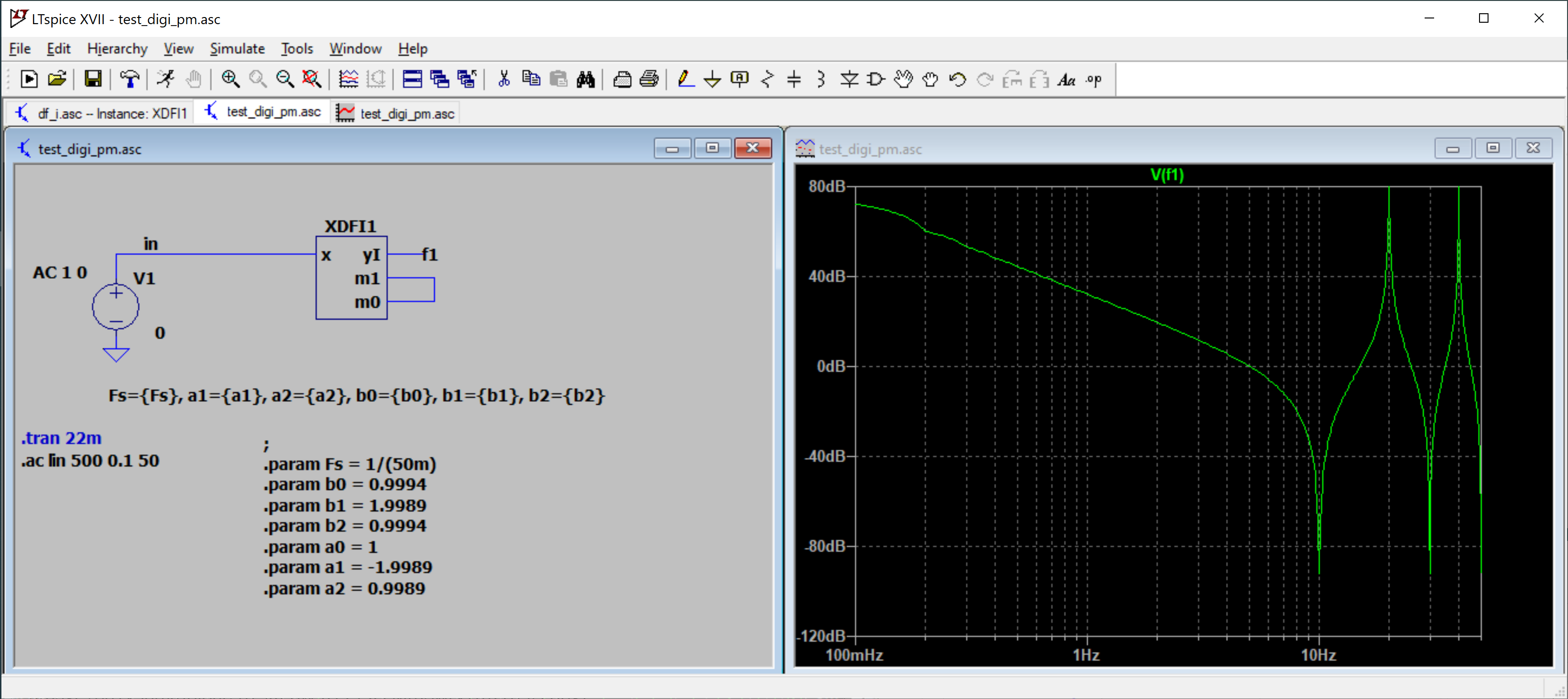The width and height of the screenshot is (1568, 699).
Task: Open the Hierarchy menu
Action: tap(117, 49)
